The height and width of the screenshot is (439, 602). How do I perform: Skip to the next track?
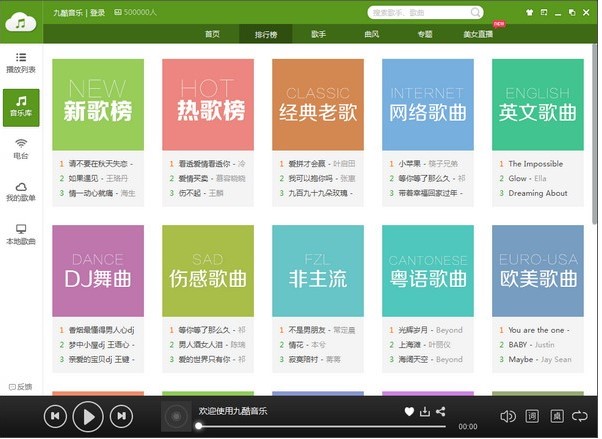click(120, 415)
